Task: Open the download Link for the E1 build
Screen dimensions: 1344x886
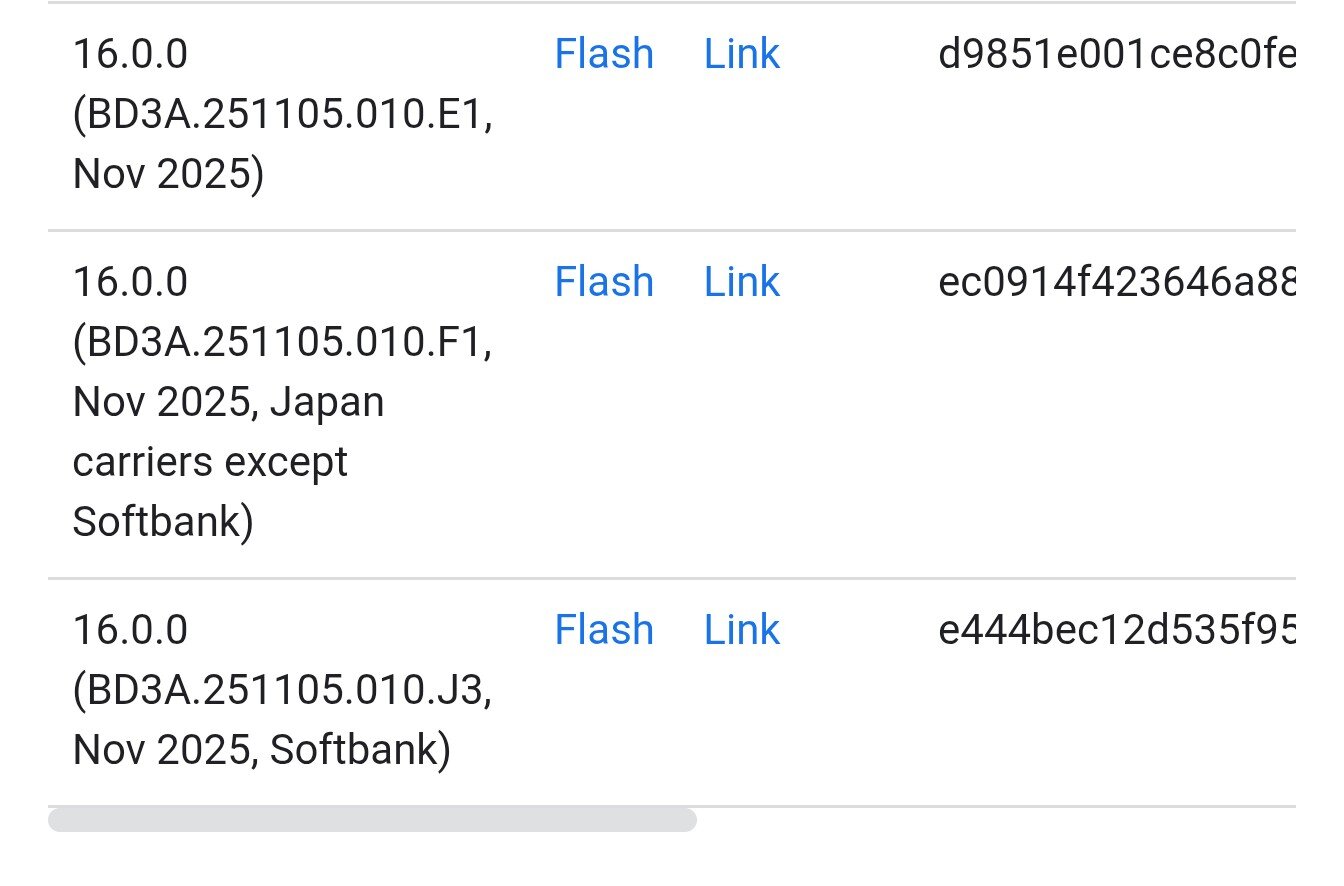Action: click(741, 54)
